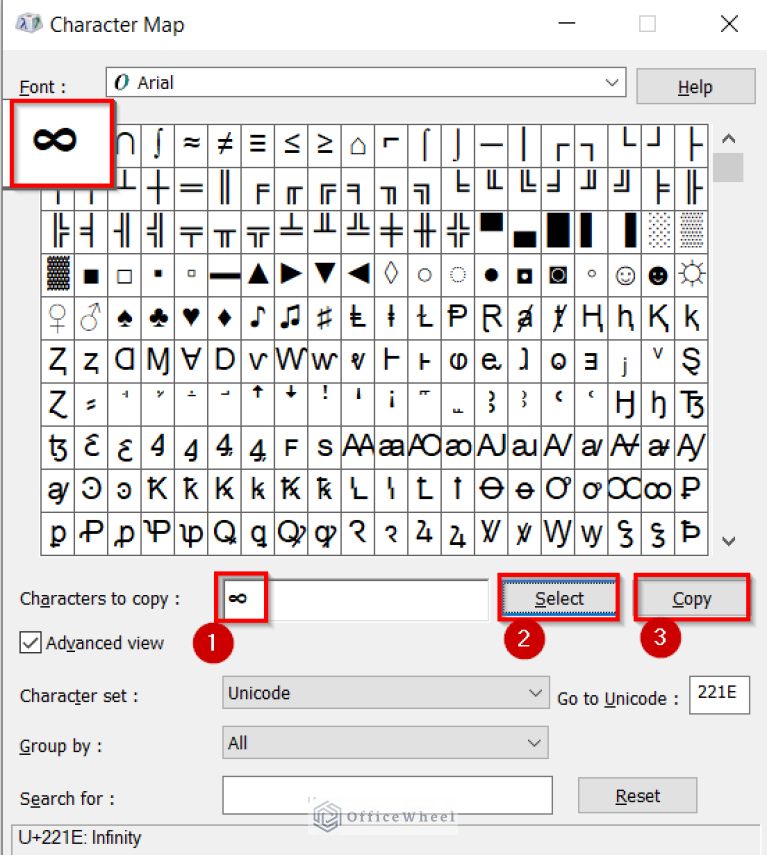This screenshot has height=855, width=767.
Task: Select the less-than-or-equal (≤) character
Action: coord(291,145)
